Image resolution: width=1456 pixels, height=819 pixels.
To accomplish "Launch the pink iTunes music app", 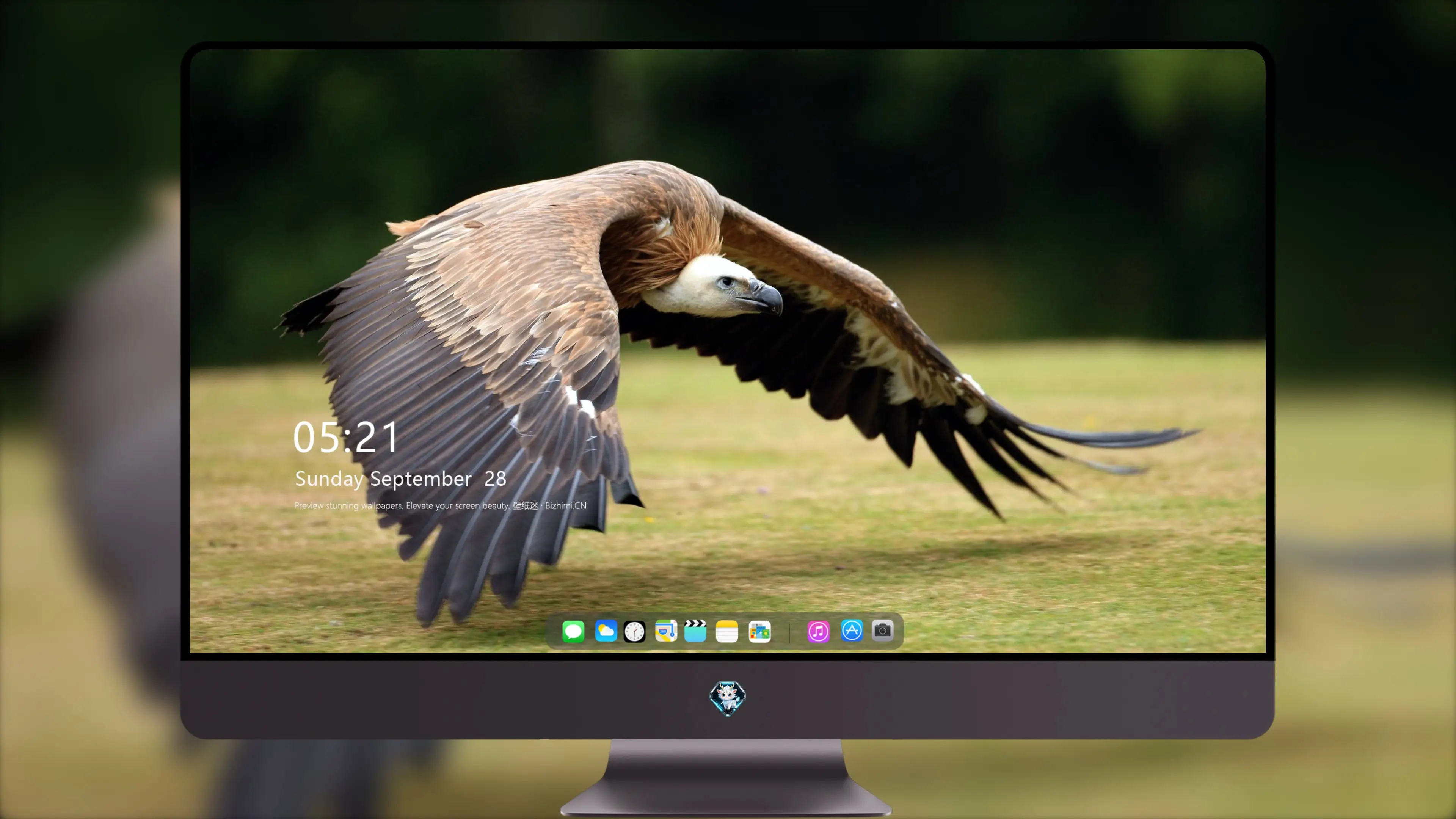I will pos(818,631).
